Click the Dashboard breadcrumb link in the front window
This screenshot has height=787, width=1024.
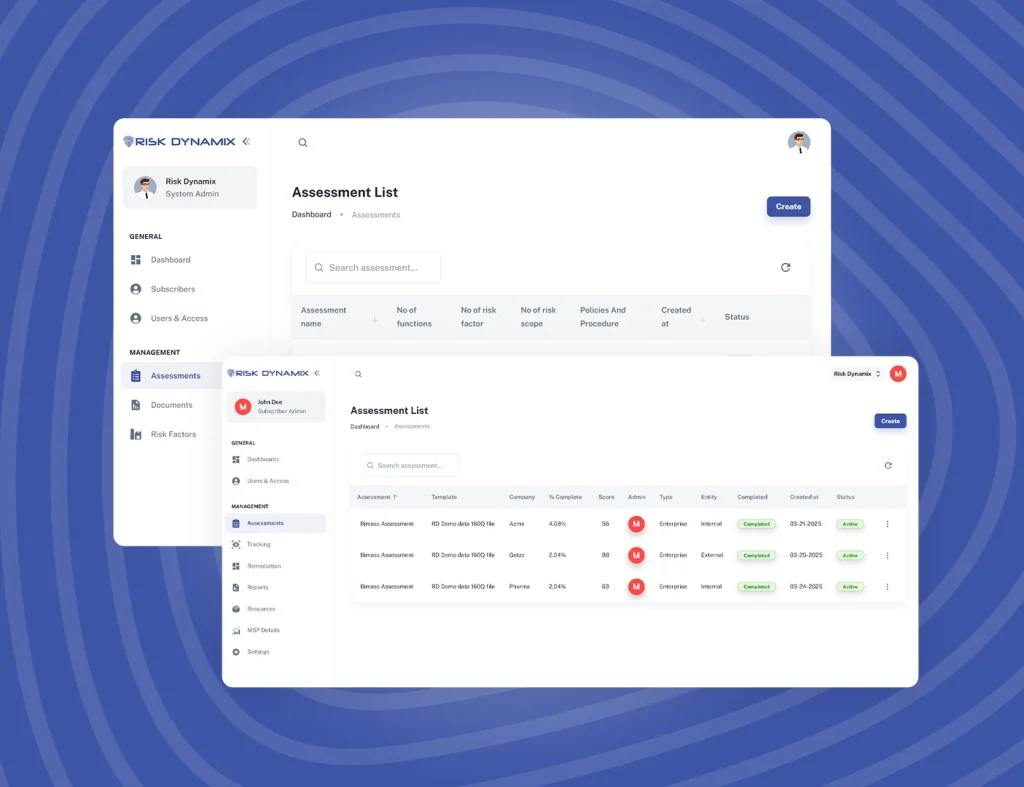(x=364, y=427)
